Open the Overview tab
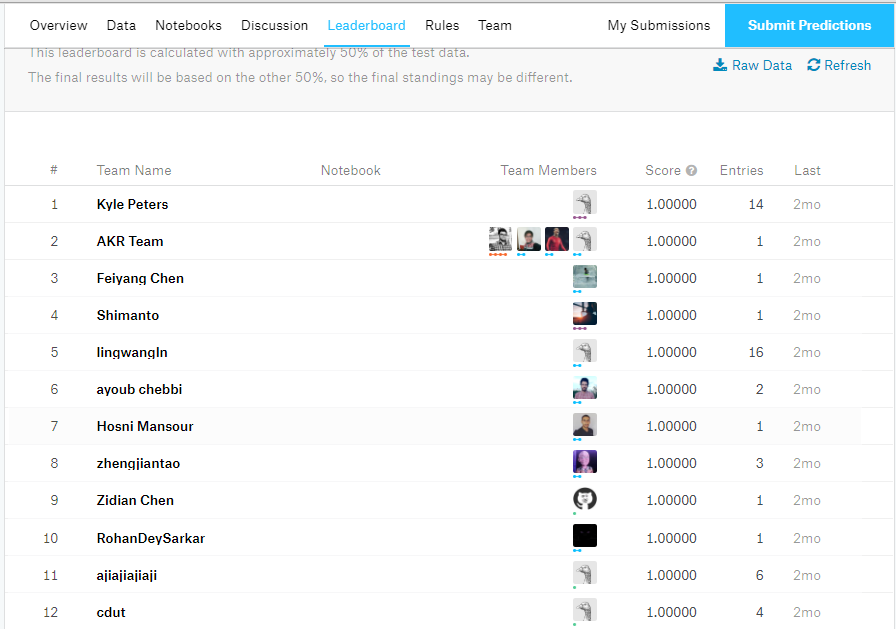This screenshot has width=896, height=629. 58,26
